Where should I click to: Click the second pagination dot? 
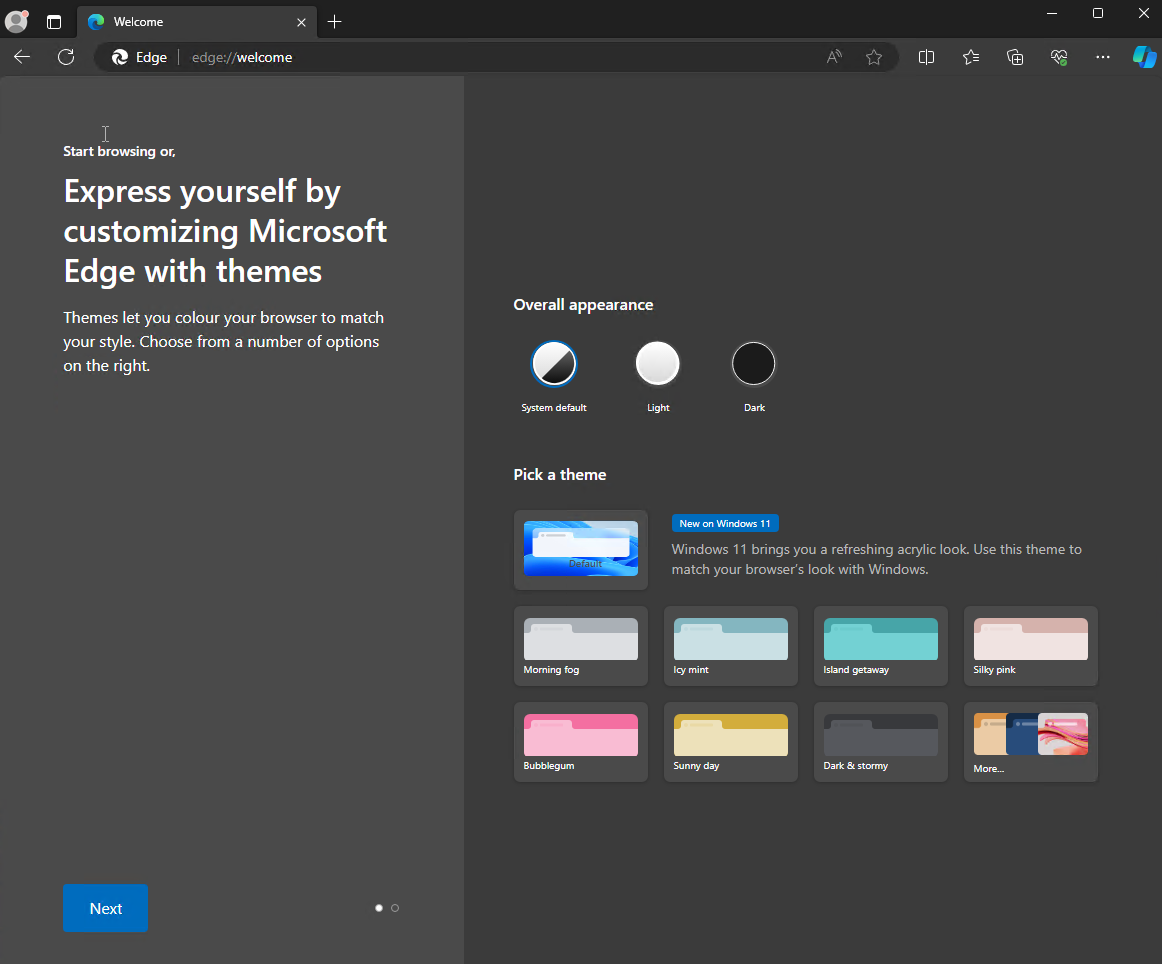pos(395,908)
